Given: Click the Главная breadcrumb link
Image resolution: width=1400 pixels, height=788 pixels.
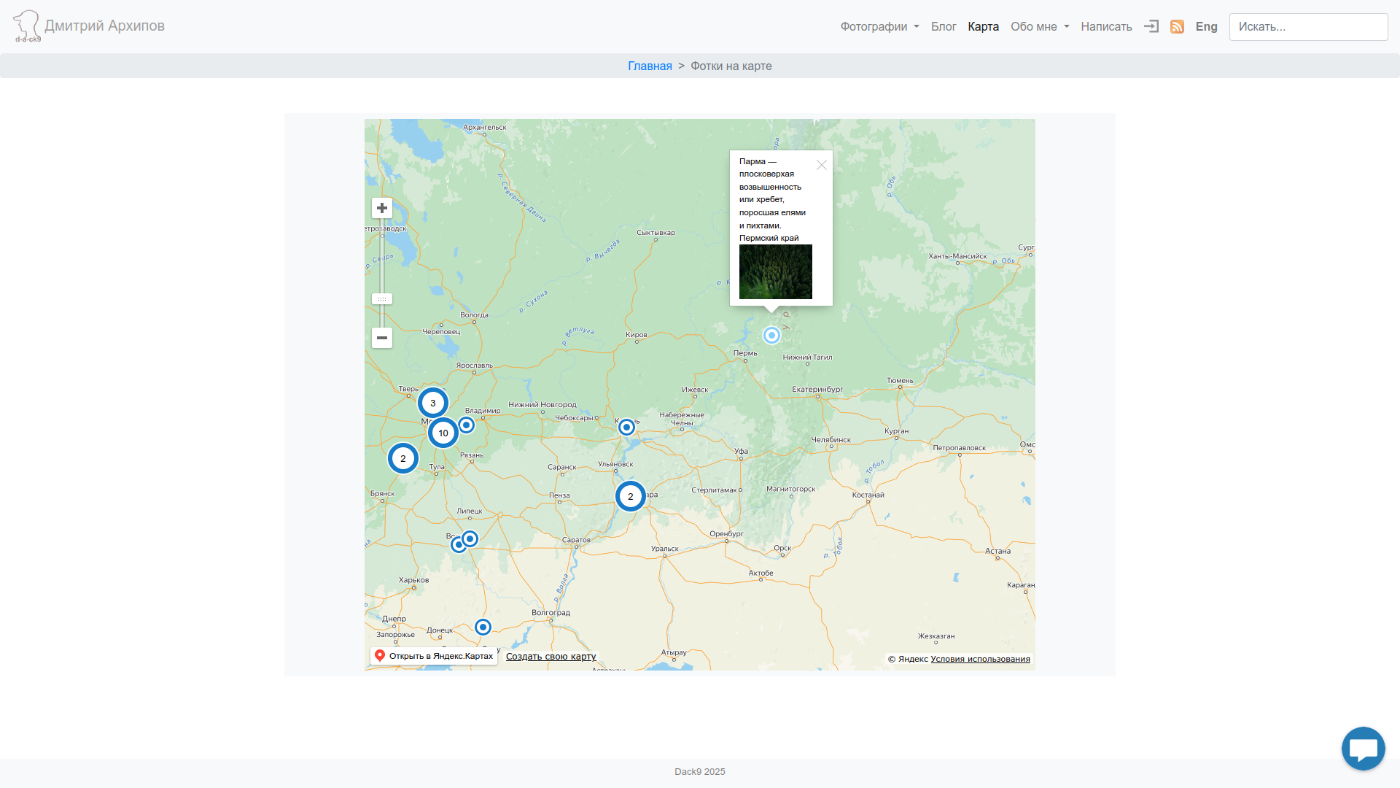Looking at the screenshot, I should (650, 66).
